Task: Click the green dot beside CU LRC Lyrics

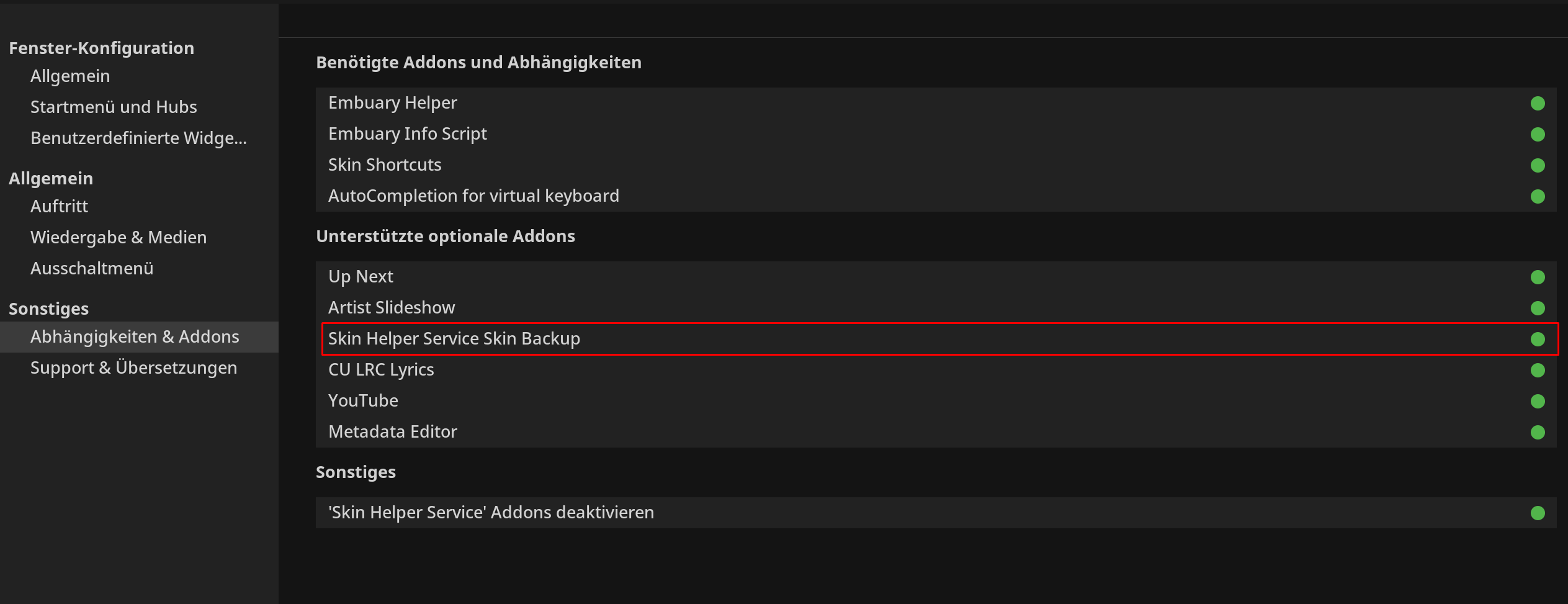Action: pyautogui.click(x=1537, y=370)
